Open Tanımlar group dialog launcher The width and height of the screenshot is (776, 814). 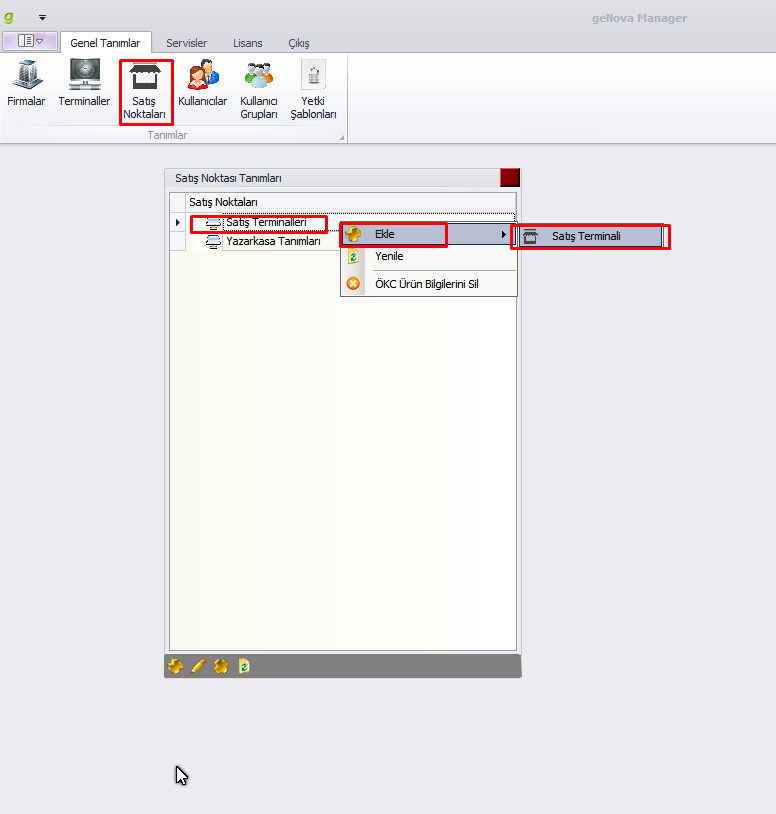[342, 138]
